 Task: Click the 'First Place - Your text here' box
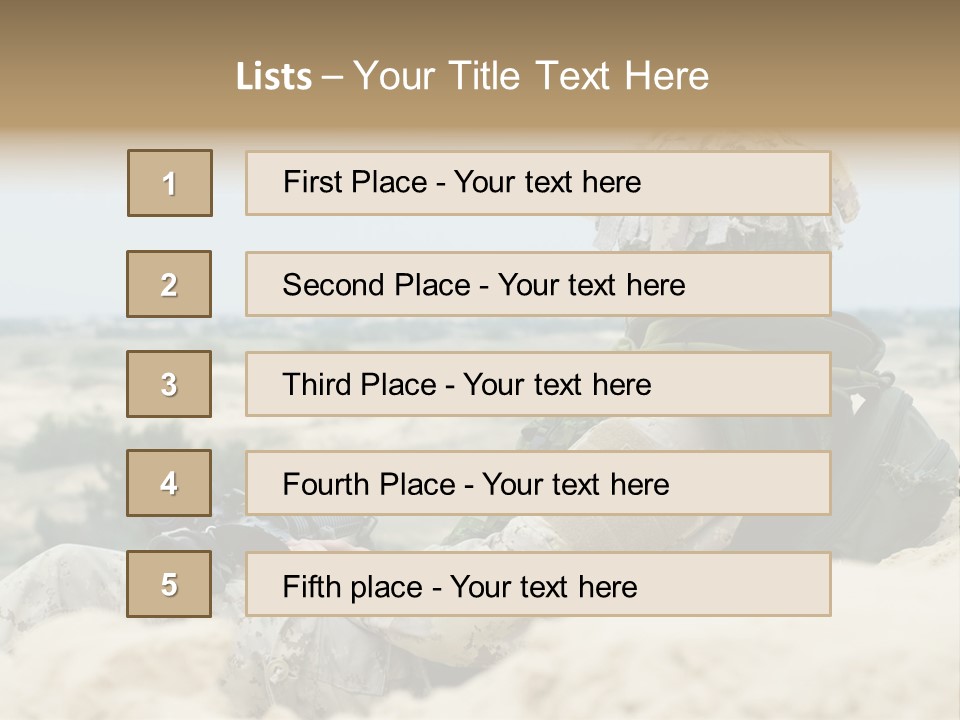[x=538, y=183]
